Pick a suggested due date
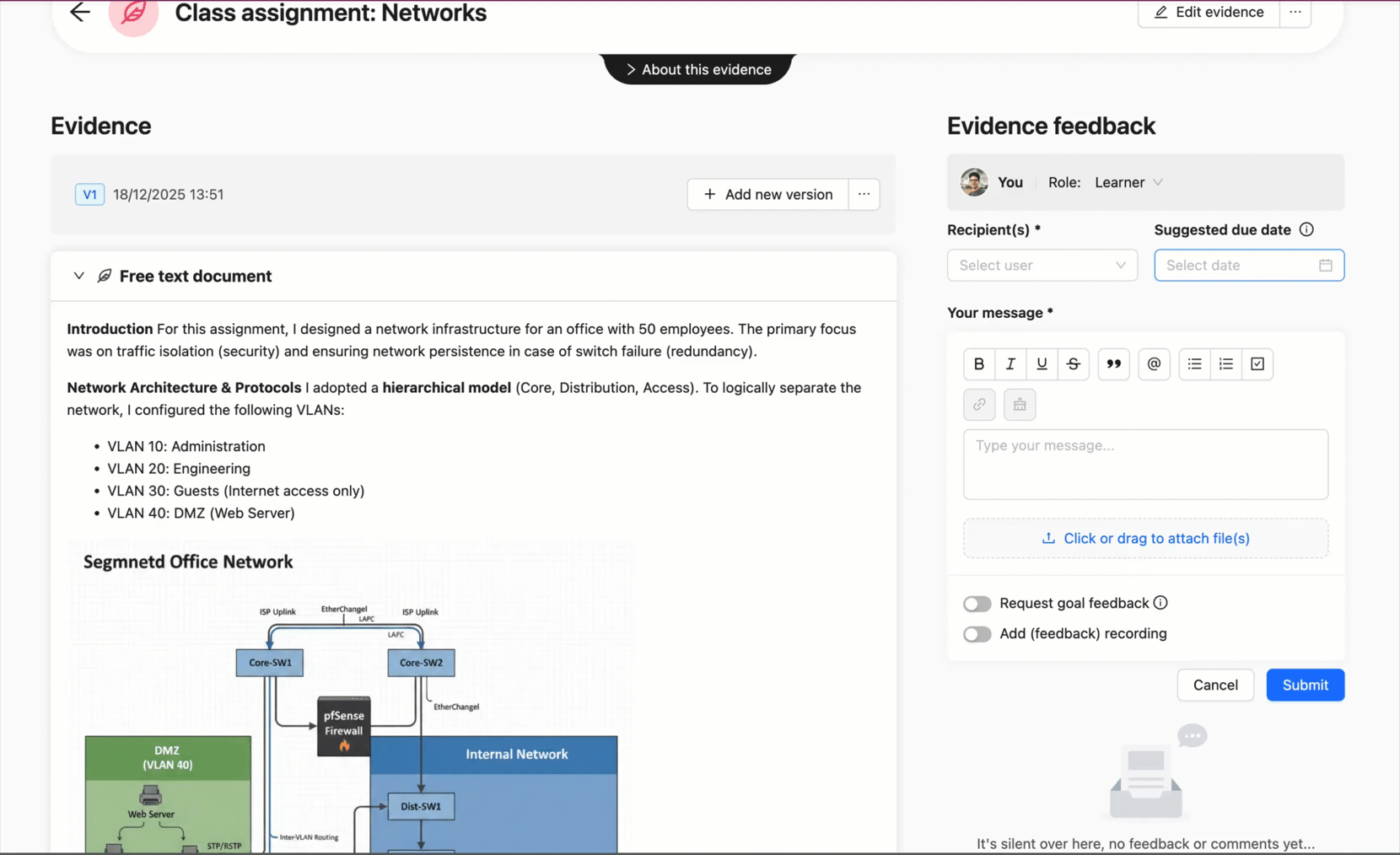The image size is (1400, 855). (x=1248, y=266)
